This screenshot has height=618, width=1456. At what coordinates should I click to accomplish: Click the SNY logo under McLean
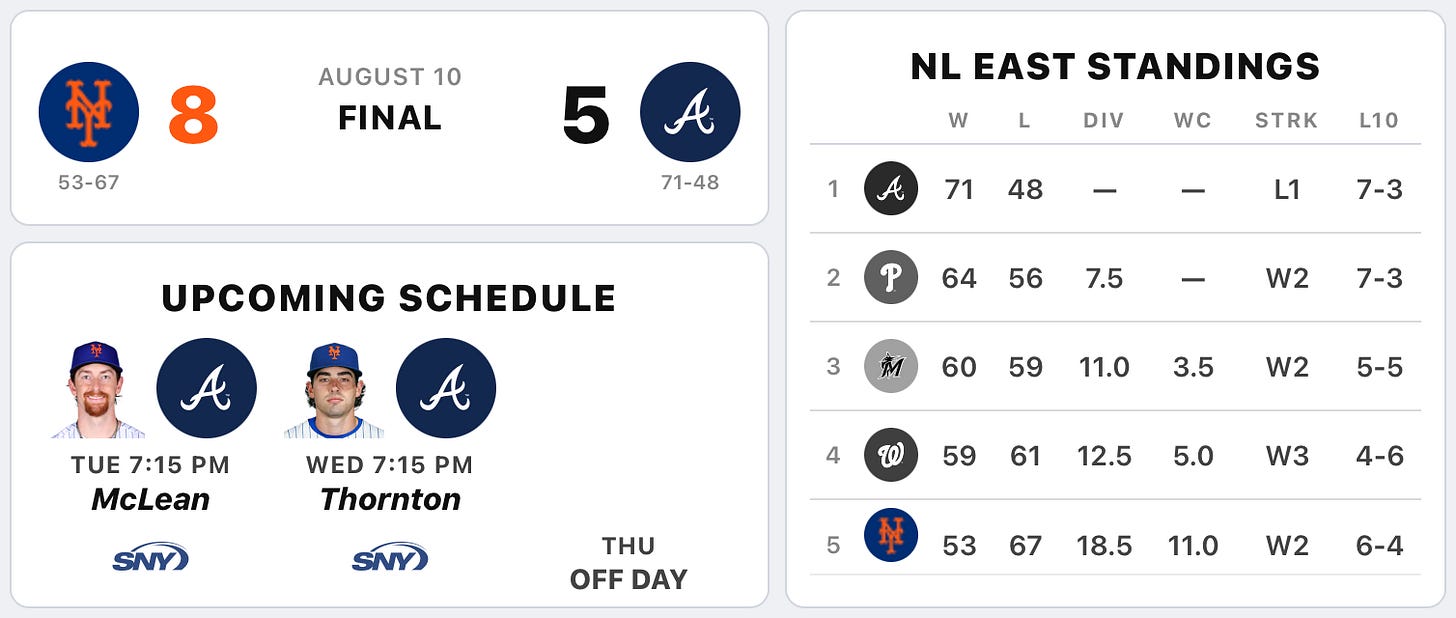(150, 558)
